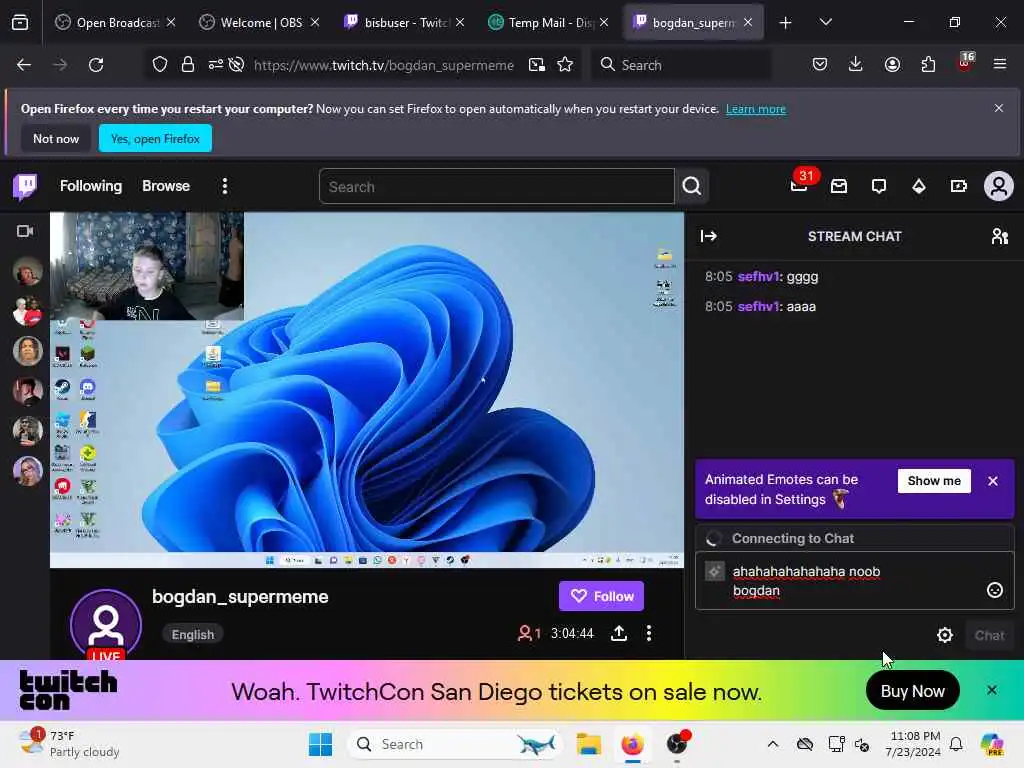The height and width of the screenshot is (768, 1024).
Task: Click the Twitch search input field
Action: pos(496,187)
